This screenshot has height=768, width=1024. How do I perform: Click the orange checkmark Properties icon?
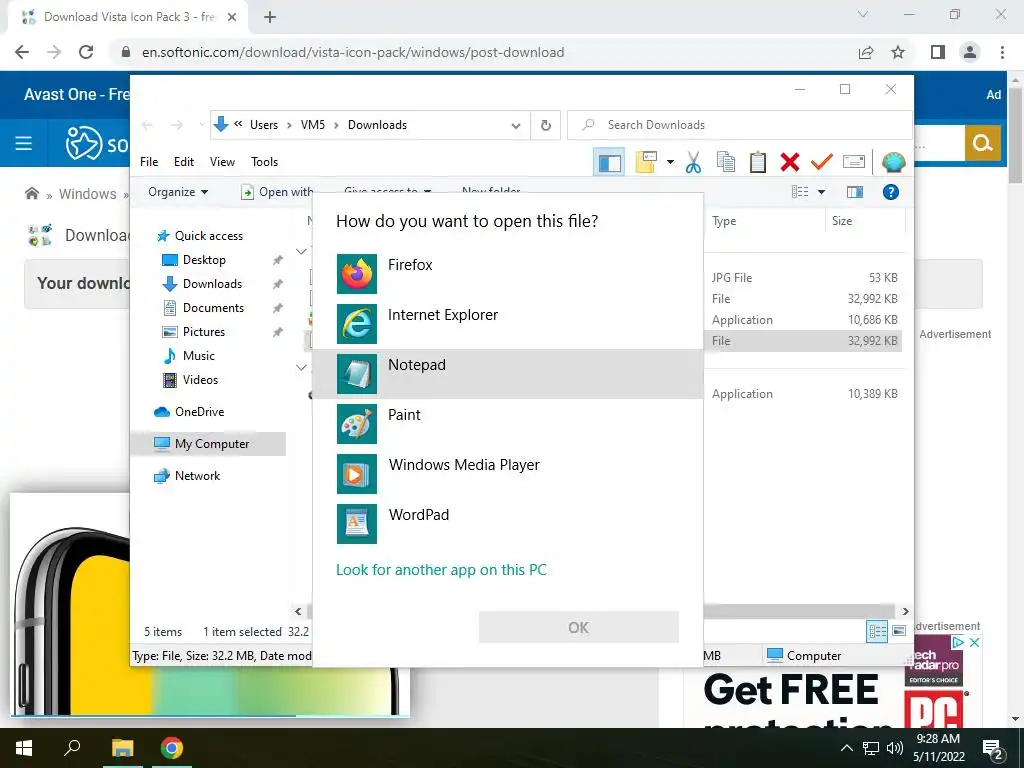coord(822,161)
